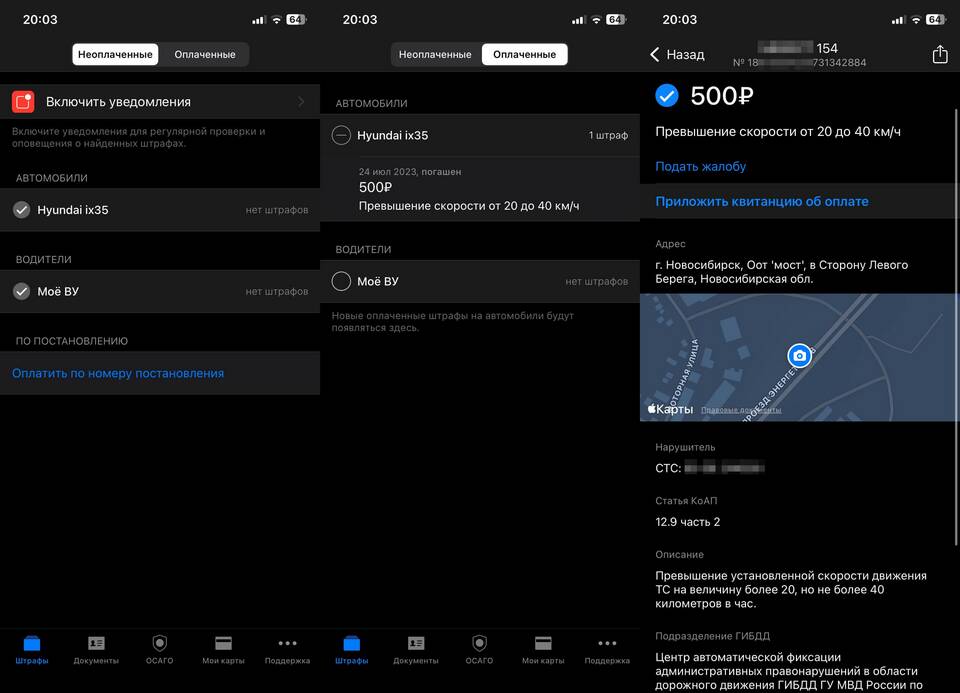Tap the blue checkmark beside the 500₽ heading

tap(667, 96)
